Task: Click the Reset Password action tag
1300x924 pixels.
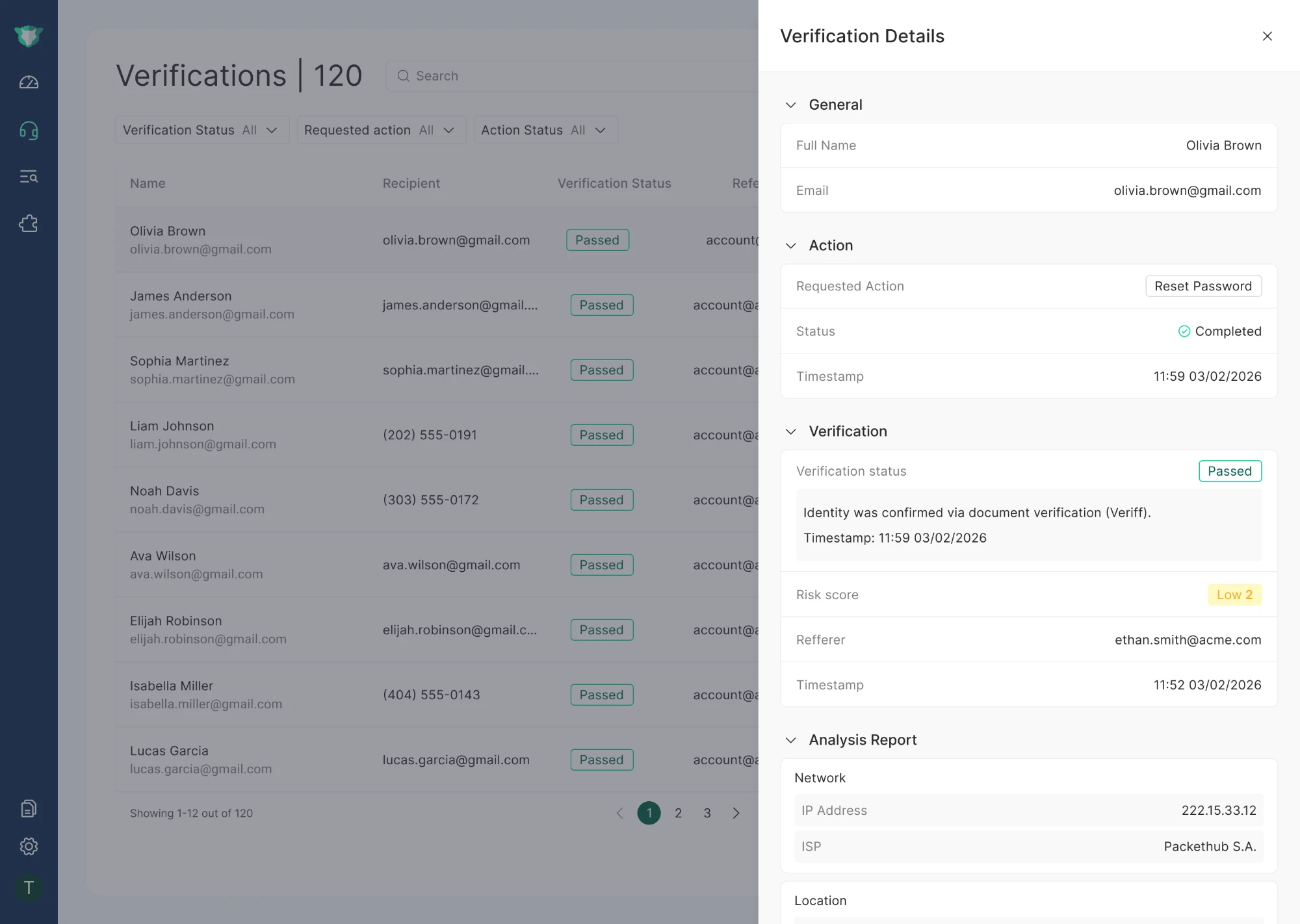Action: point(1203,286)
